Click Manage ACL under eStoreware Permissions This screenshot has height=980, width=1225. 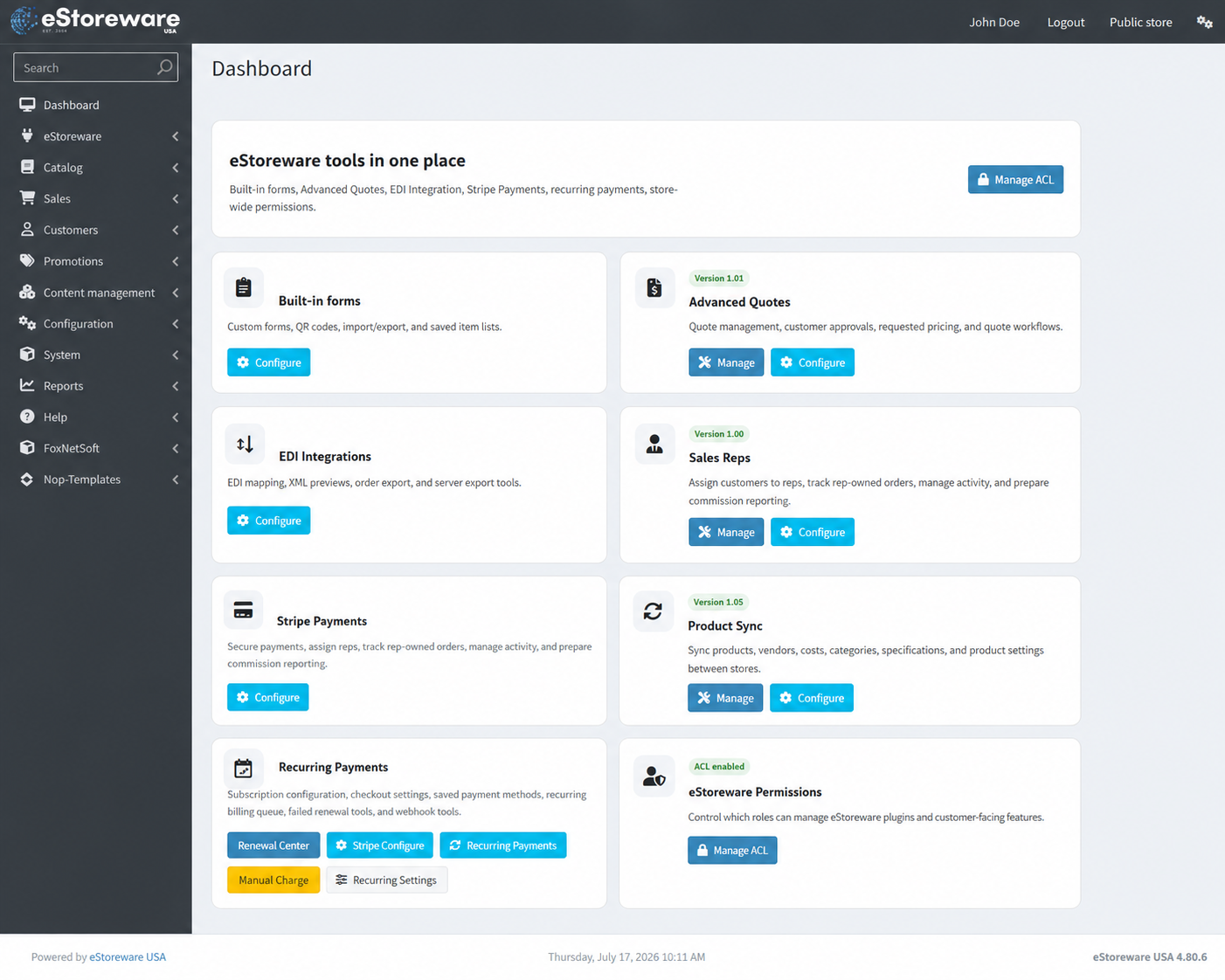pyautogui.click(x=732, y=850)
